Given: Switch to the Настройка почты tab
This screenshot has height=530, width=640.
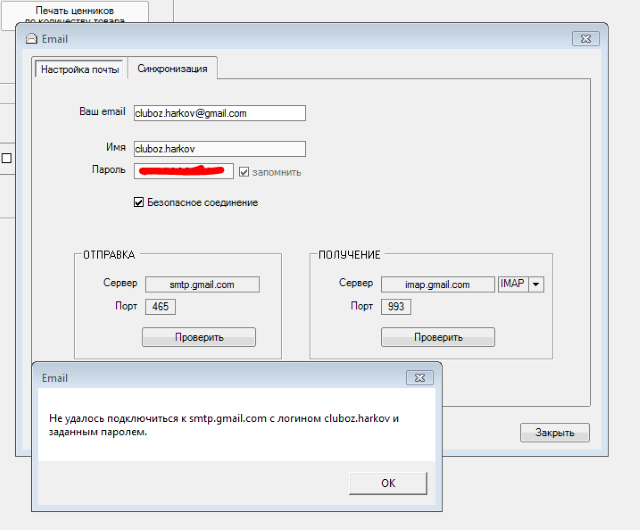Looking at the screenshot, I should 80,69.
